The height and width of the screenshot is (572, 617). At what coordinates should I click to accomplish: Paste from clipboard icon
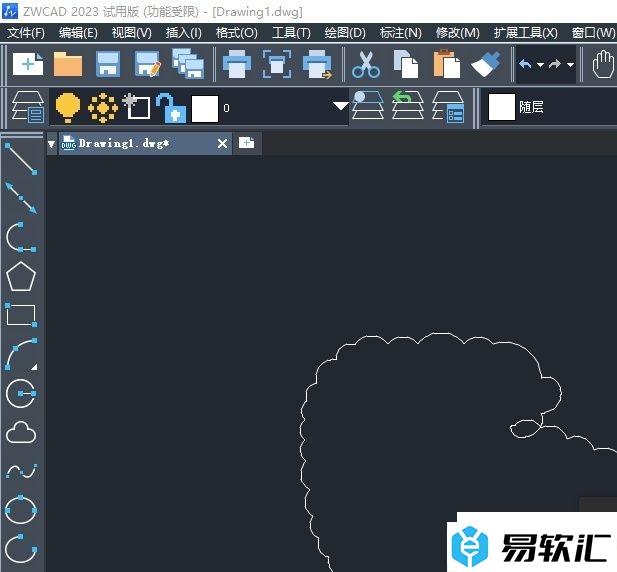(x=446, y=64)
